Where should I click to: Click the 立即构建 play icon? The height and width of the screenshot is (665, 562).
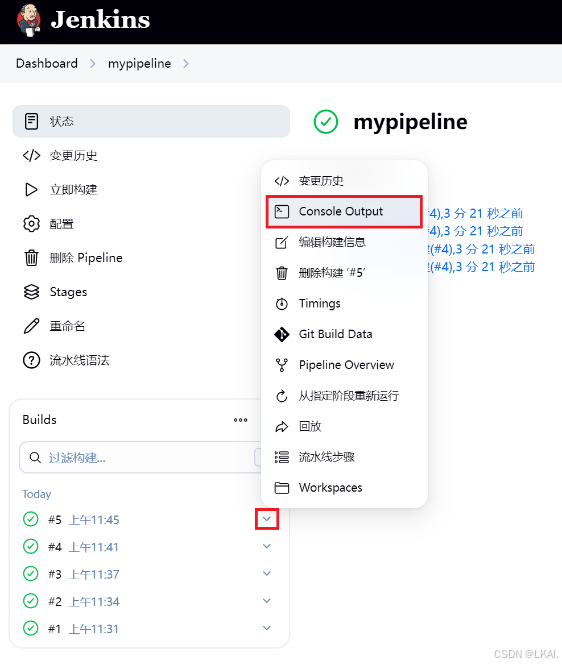coord(31,190)
